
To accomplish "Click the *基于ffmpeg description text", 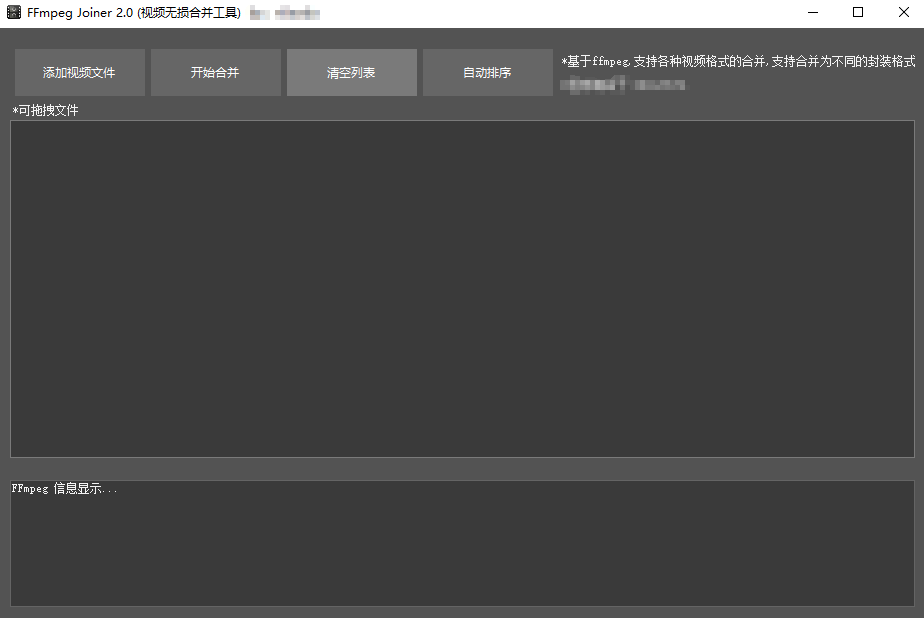I will coord(738,61).
